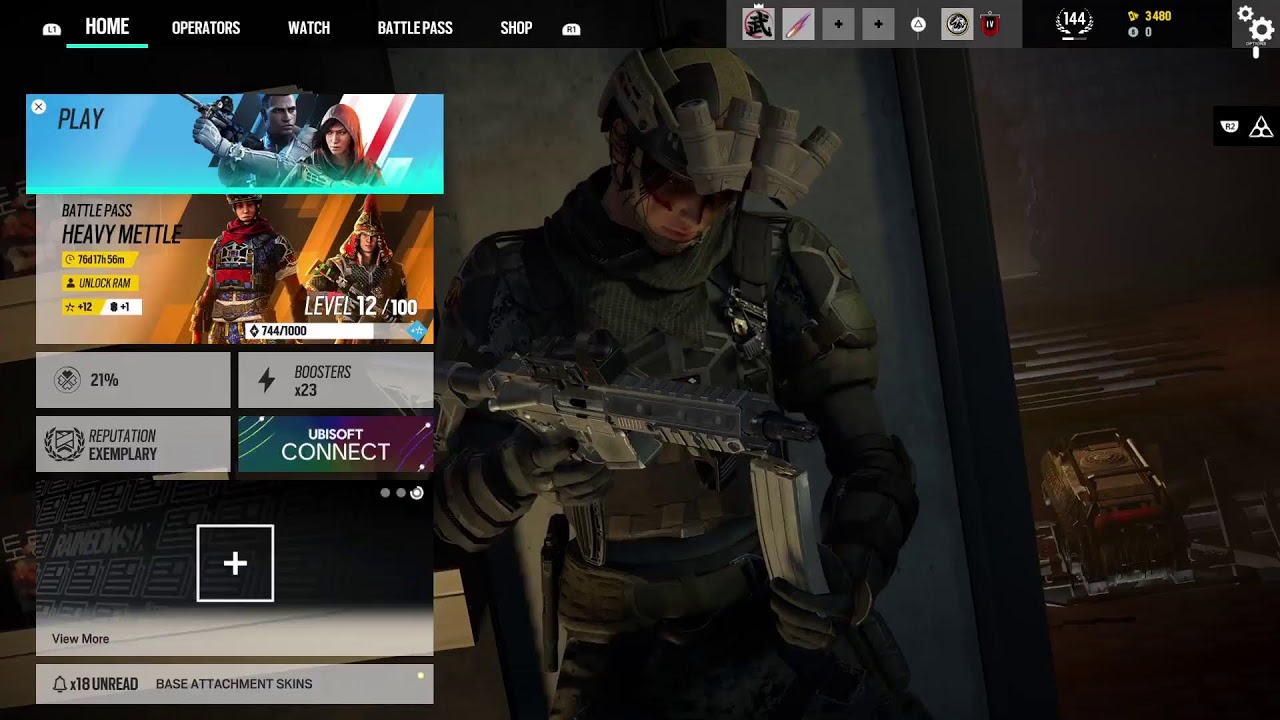
Task: Open the REPUTATION EXEMPLARY tile
Action: [133, 444]
